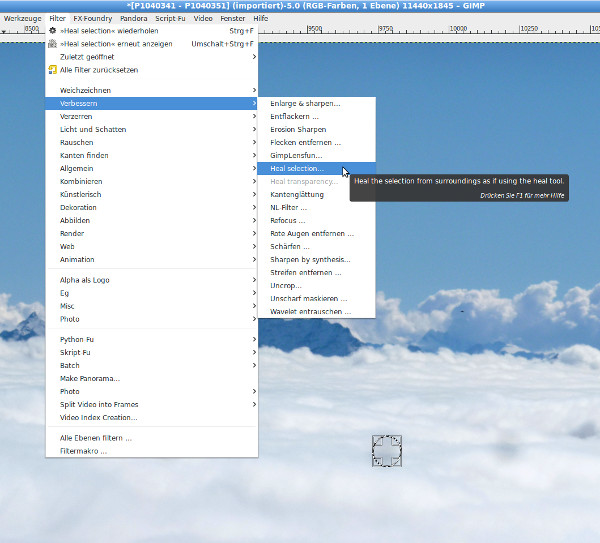This screenshot has height=543, width=600.
Task: Choose Entflackern ... filter
Action: click(316, 116)
